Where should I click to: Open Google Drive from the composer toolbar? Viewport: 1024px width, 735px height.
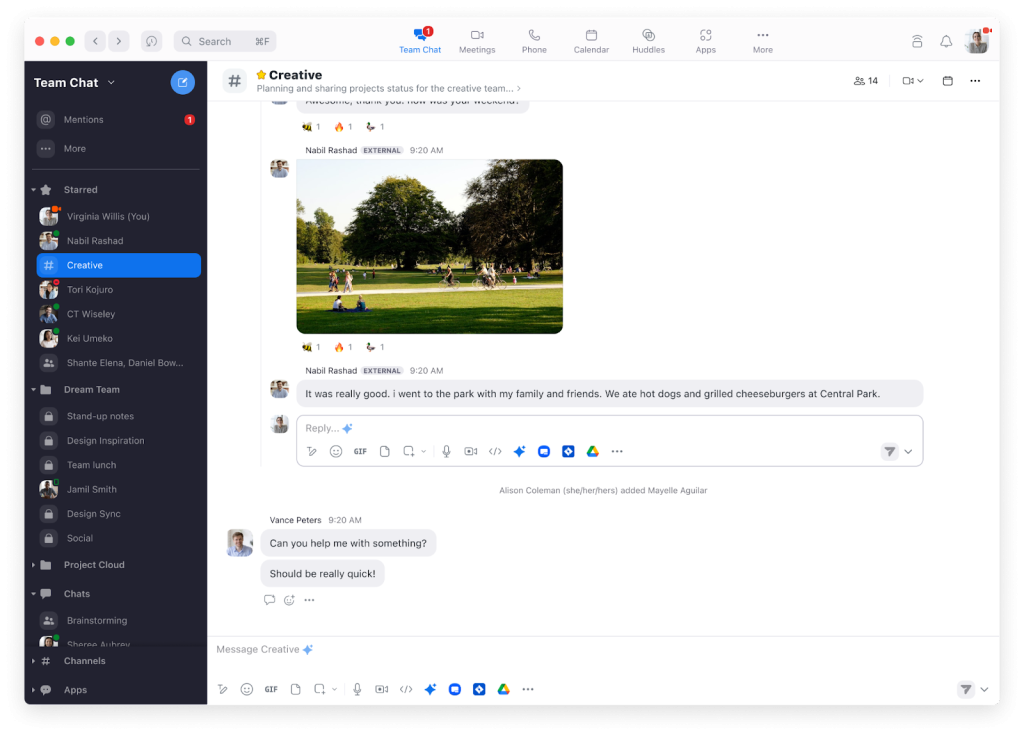click(x=503, y=689)
